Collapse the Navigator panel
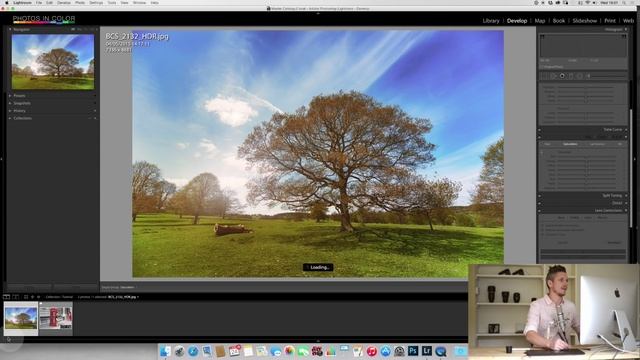The height and width of the screenshot is (360, 640). [x=10, y=29]
